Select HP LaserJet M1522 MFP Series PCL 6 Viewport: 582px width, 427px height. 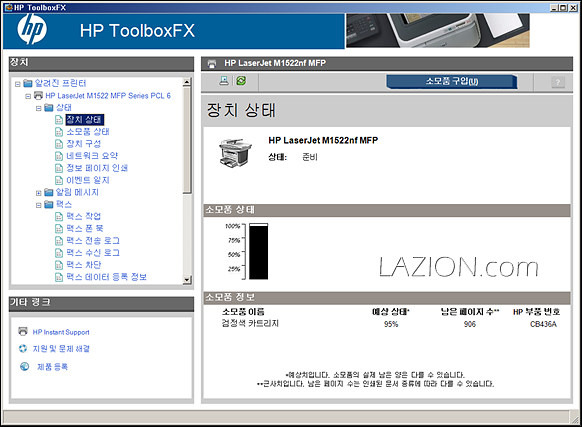108,96
